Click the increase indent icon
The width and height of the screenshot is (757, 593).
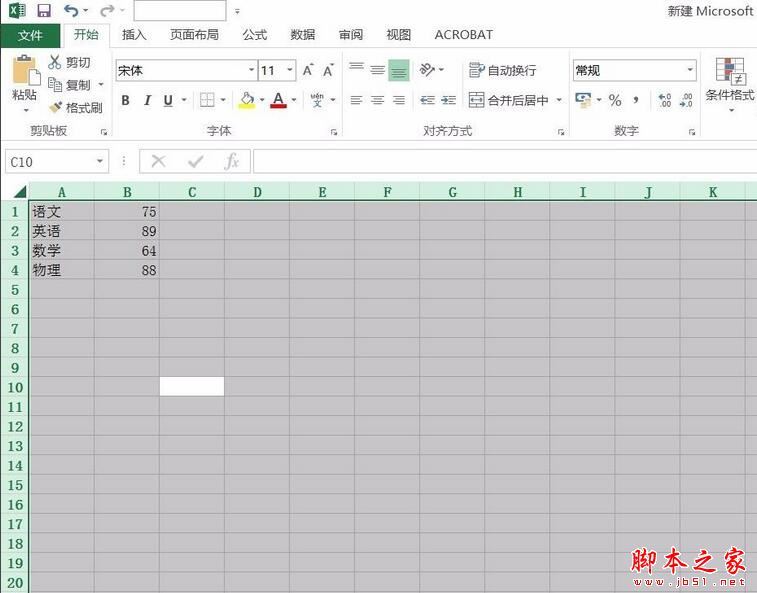(x=448, y=100)
